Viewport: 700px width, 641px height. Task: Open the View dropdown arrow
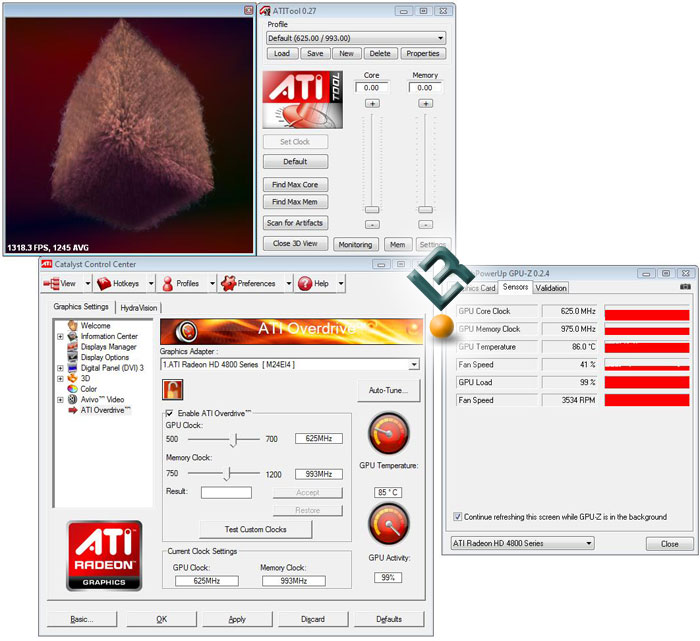(x=88, y=283)
